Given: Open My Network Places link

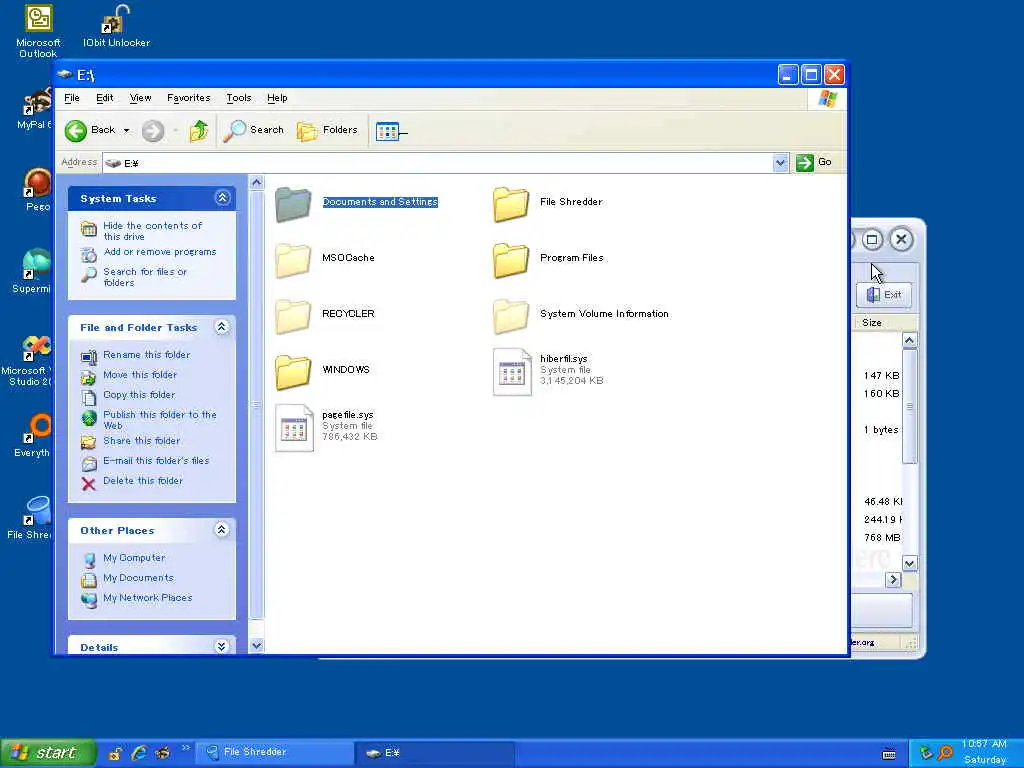Looking at the screenshot, I should click(x=148, y=598).
